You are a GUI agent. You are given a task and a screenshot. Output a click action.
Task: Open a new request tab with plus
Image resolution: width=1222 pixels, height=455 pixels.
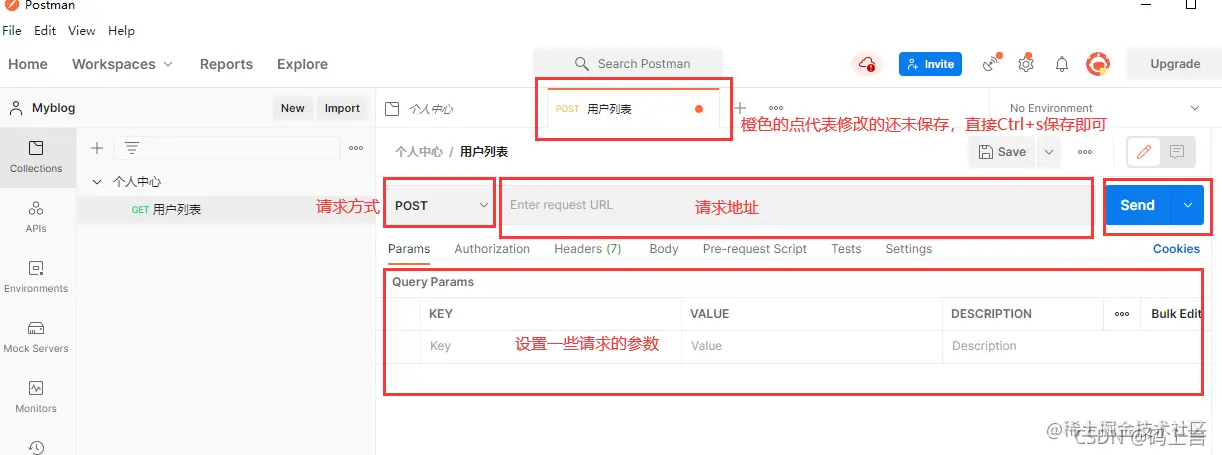click(x=740, y=108)
